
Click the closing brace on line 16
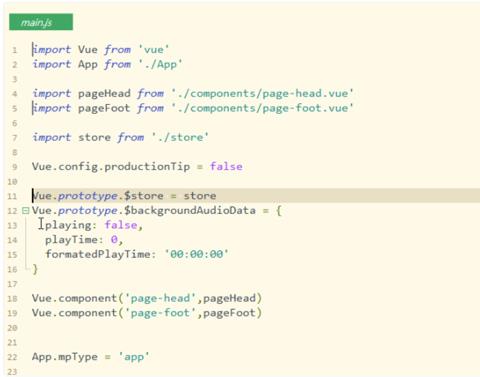[x=35, y=269]
